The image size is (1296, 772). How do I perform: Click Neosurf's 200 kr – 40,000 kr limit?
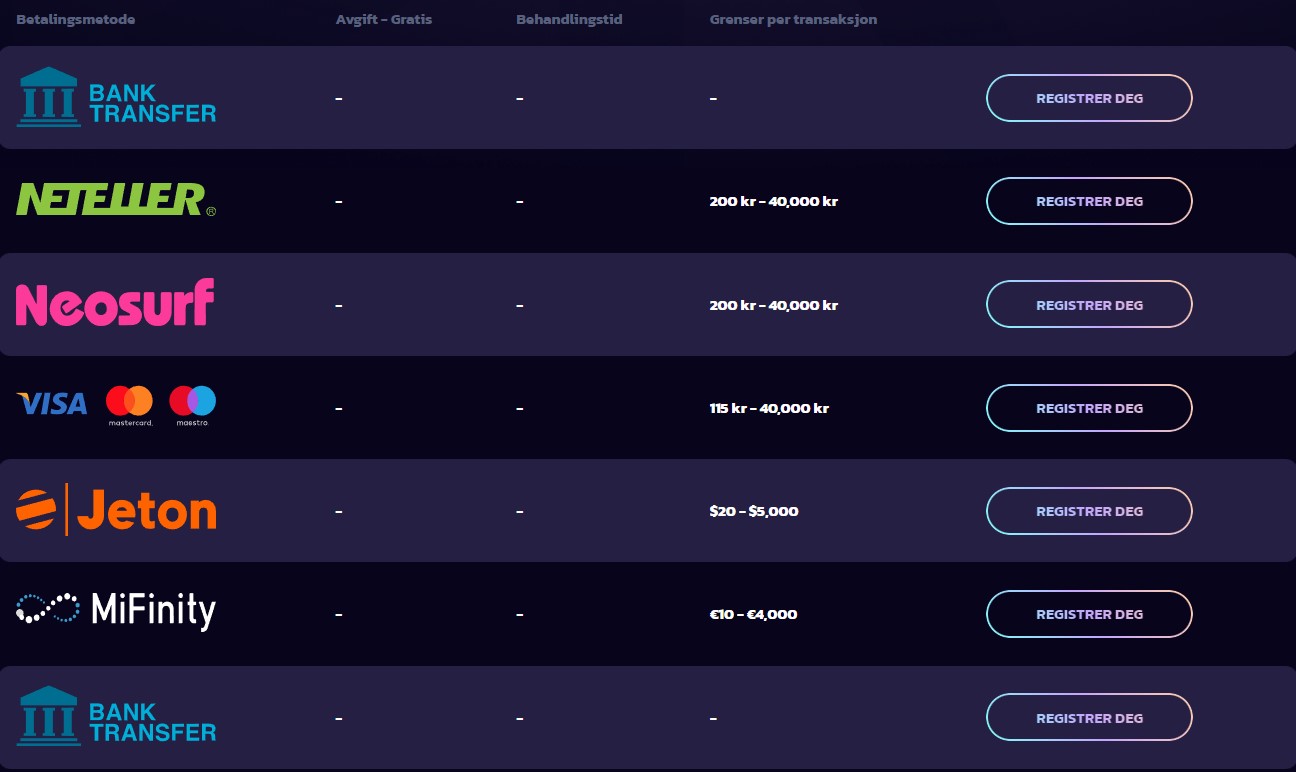773,305
